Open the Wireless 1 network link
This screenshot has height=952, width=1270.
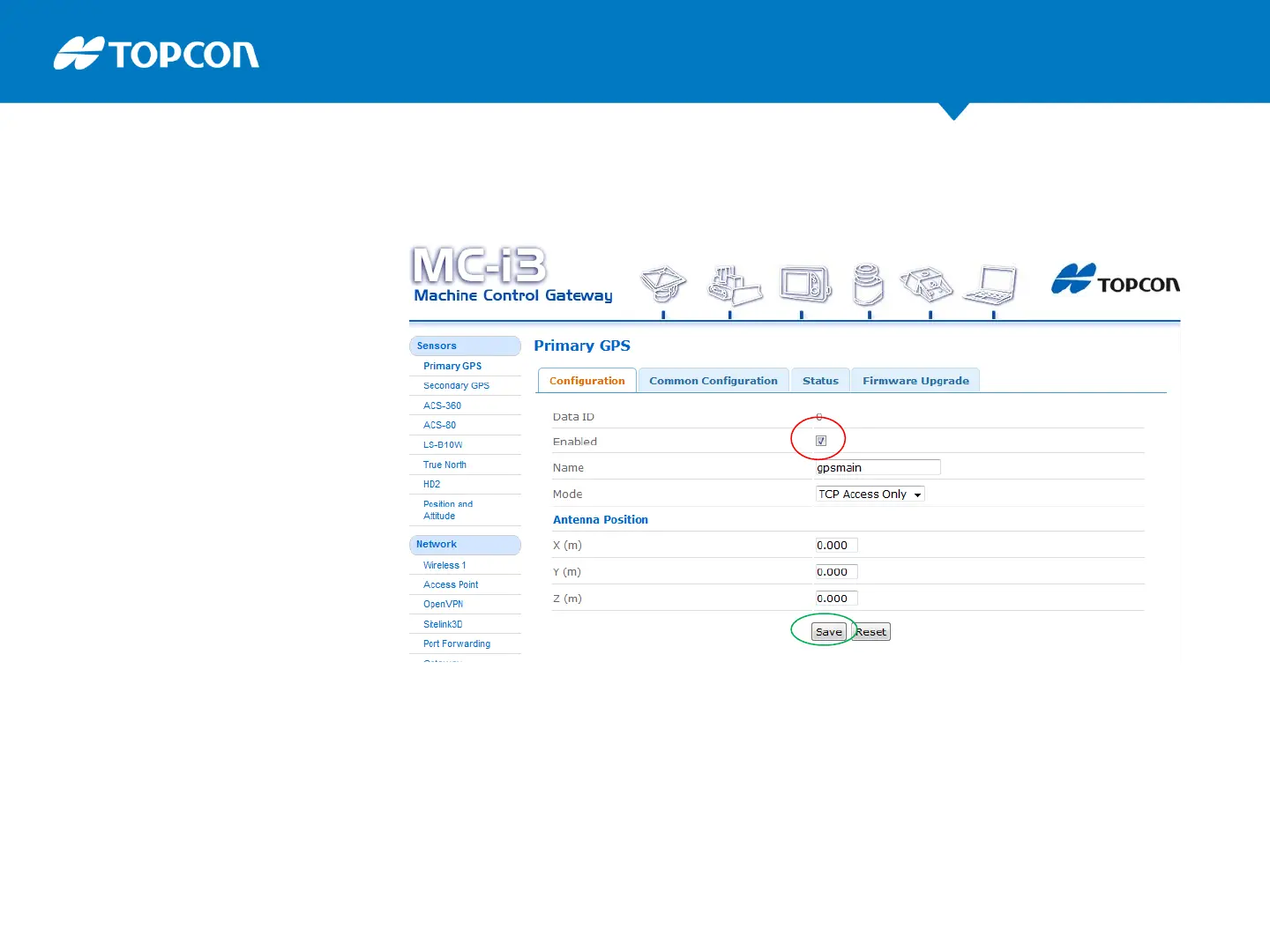pos(444,565)
